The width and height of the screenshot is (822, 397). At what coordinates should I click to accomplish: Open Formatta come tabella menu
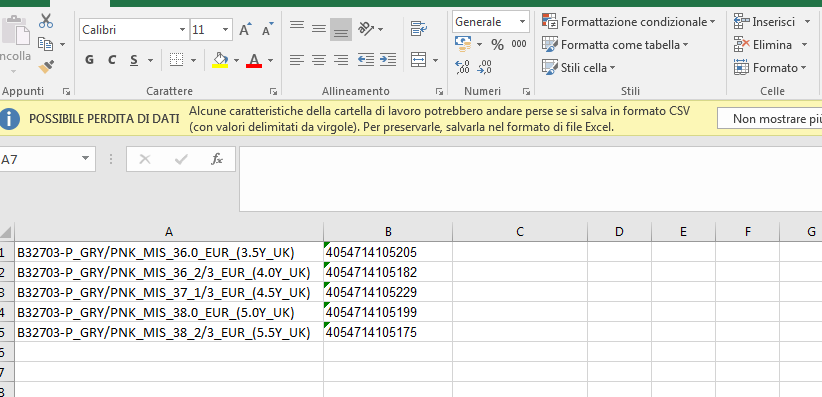pyautogui.click(x=615, y=45)
